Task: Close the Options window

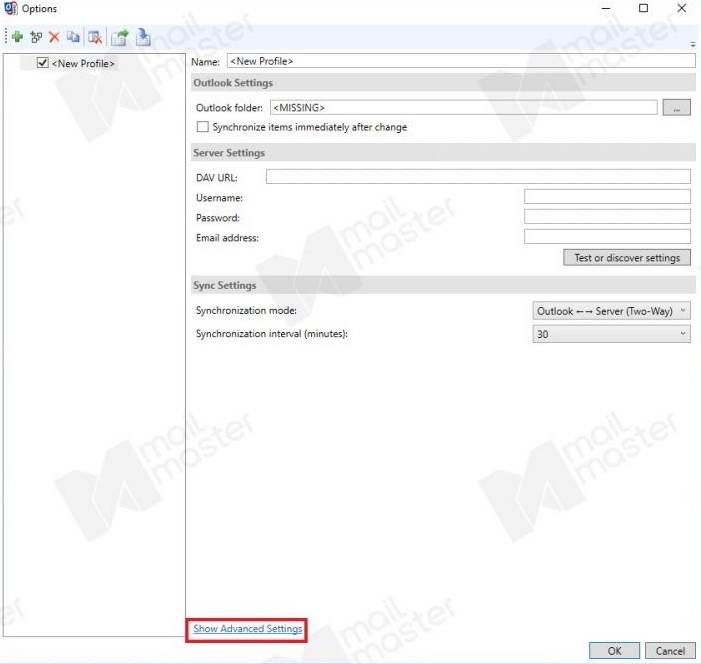Action: point(681,8)
